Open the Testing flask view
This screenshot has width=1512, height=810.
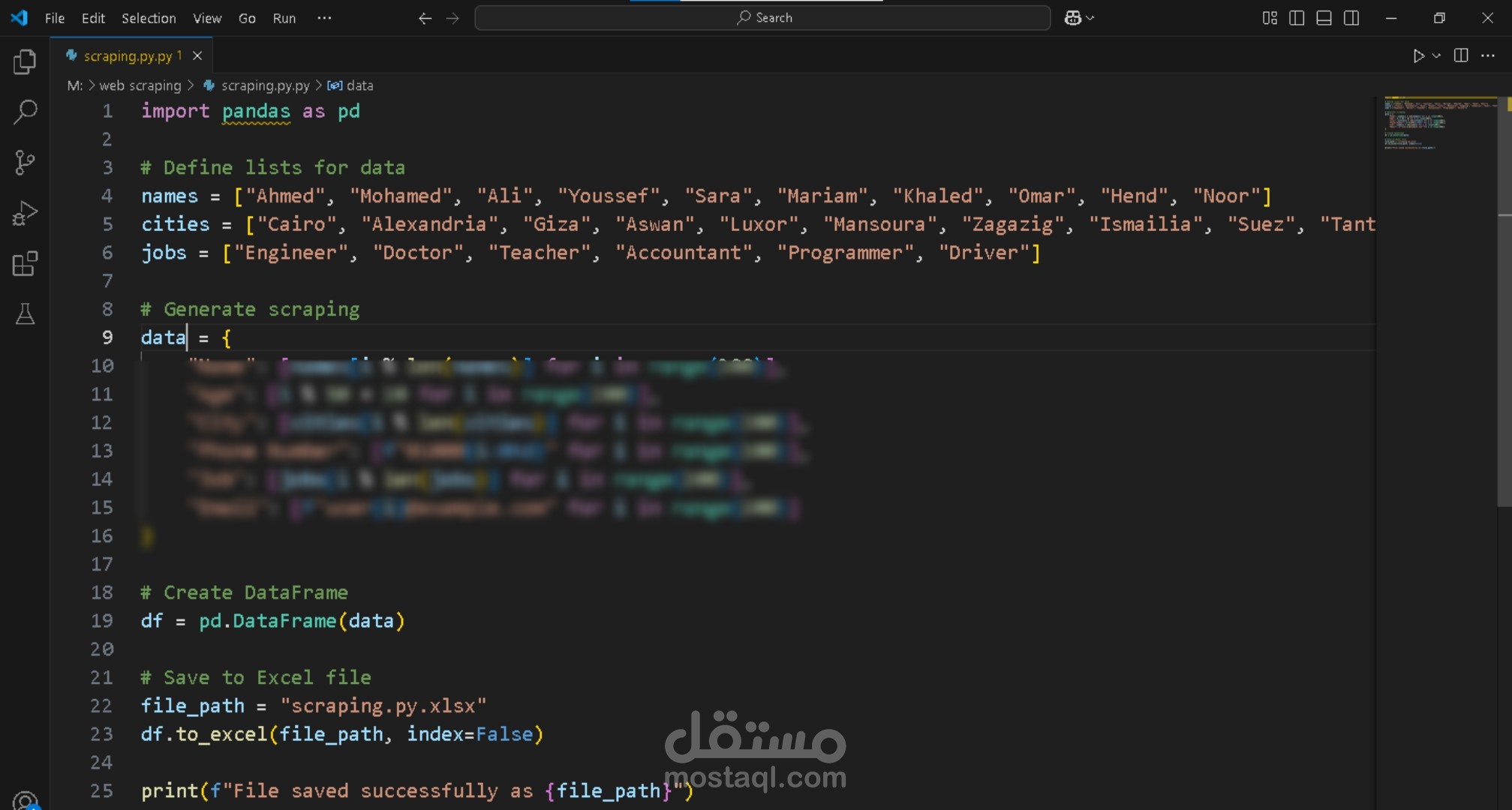[x=25, y=314]
